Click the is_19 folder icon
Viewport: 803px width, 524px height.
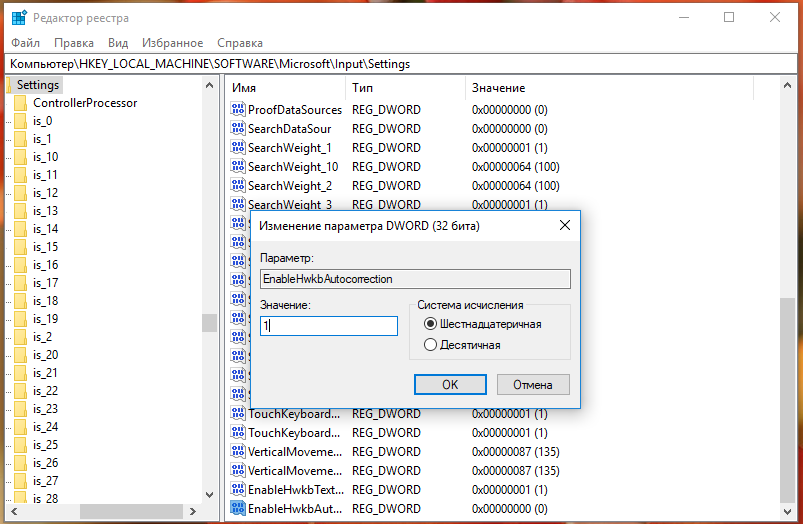(x=20, y=319)
